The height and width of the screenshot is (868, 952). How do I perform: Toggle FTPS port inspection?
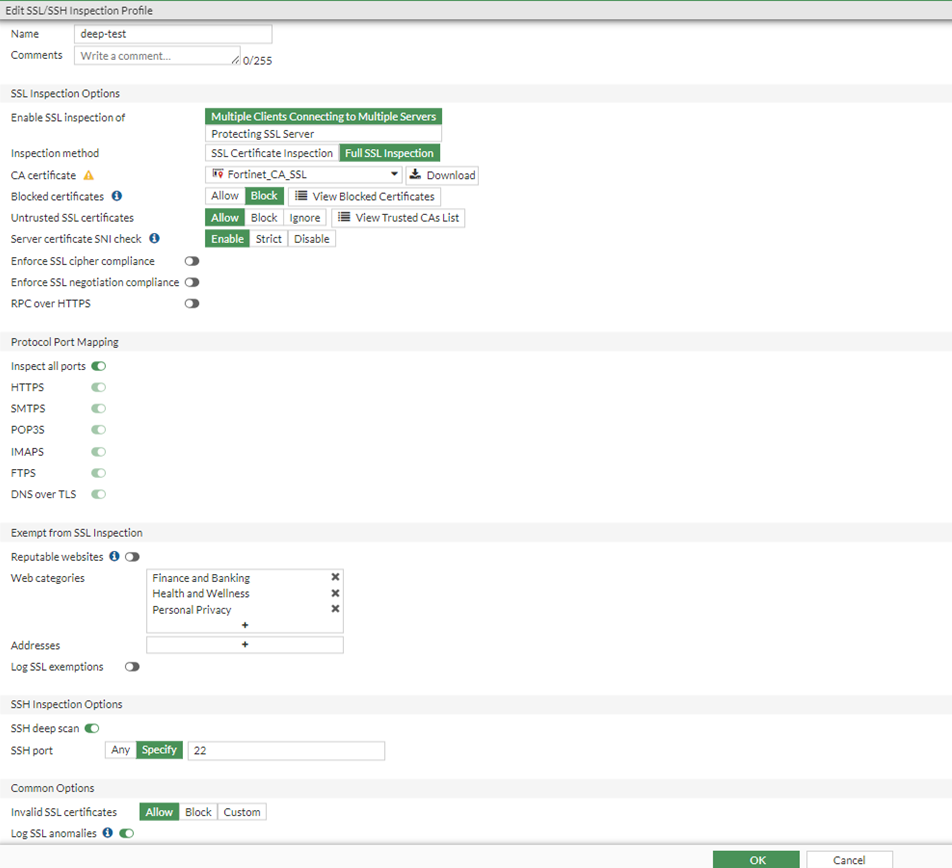point(99,473)
